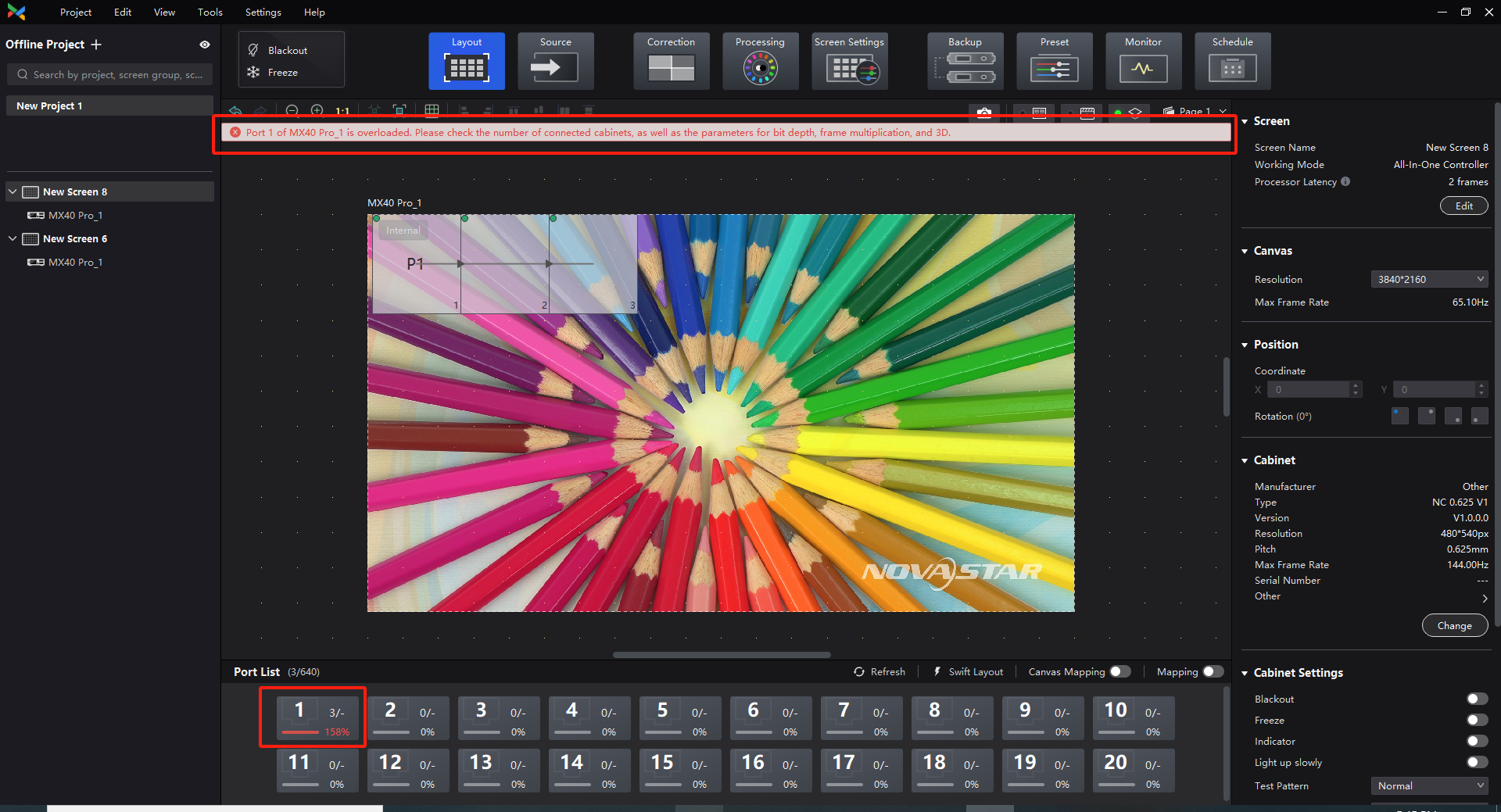Select the second Rotation option square

[x=1427, y=416]
